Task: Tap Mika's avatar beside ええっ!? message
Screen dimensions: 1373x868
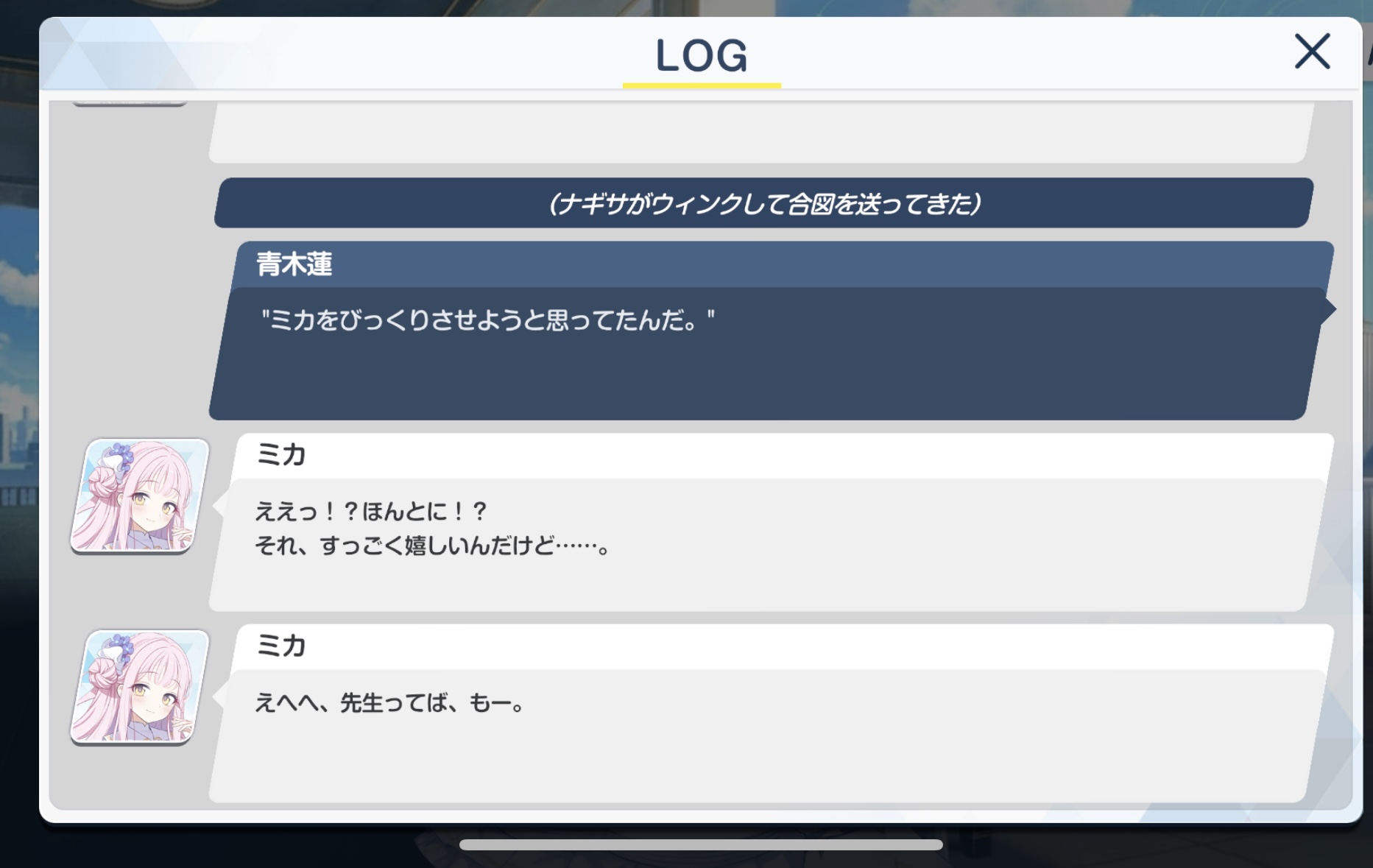Action: 140,495
